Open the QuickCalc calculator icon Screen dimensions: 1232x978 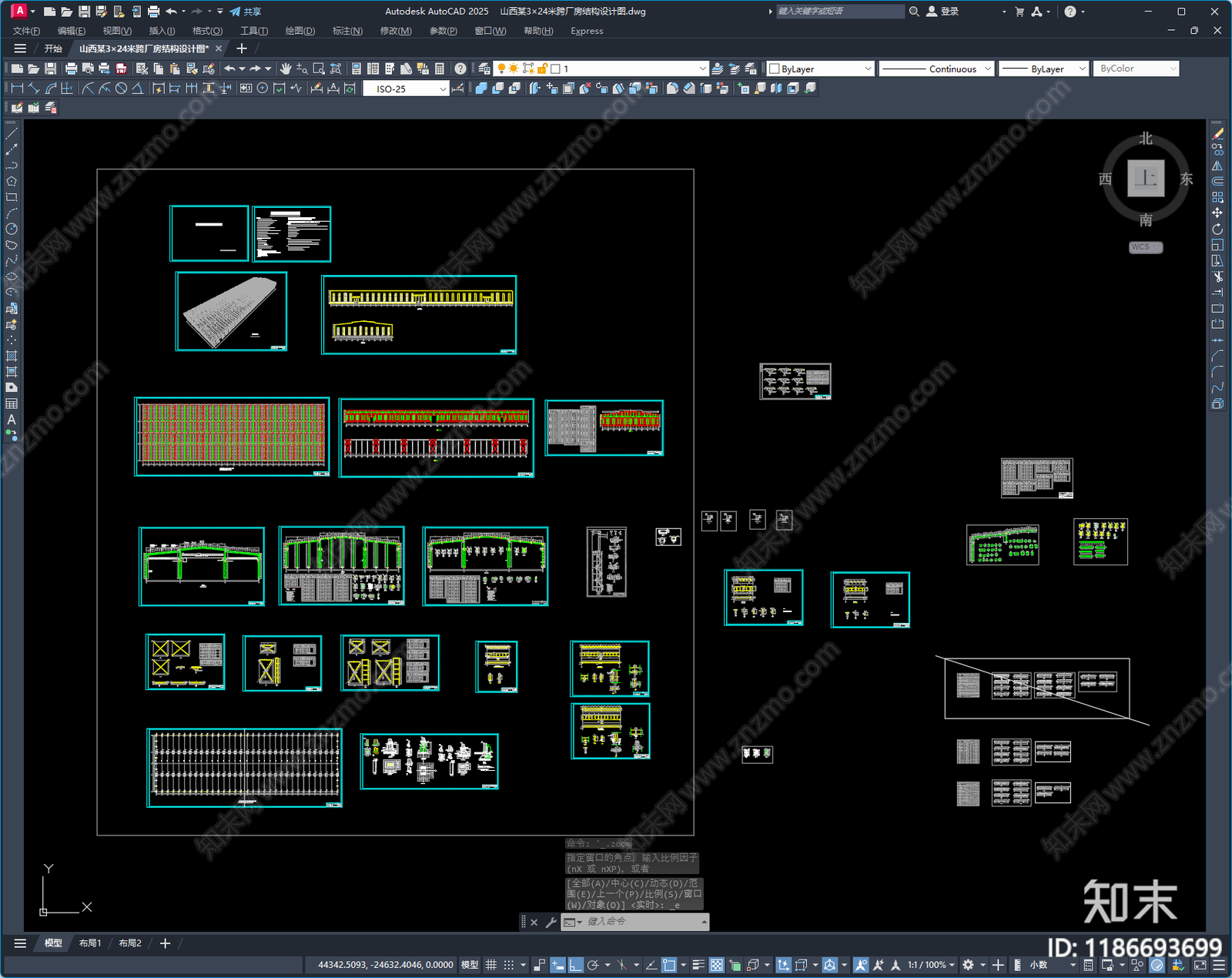click(x=440, y=69)
